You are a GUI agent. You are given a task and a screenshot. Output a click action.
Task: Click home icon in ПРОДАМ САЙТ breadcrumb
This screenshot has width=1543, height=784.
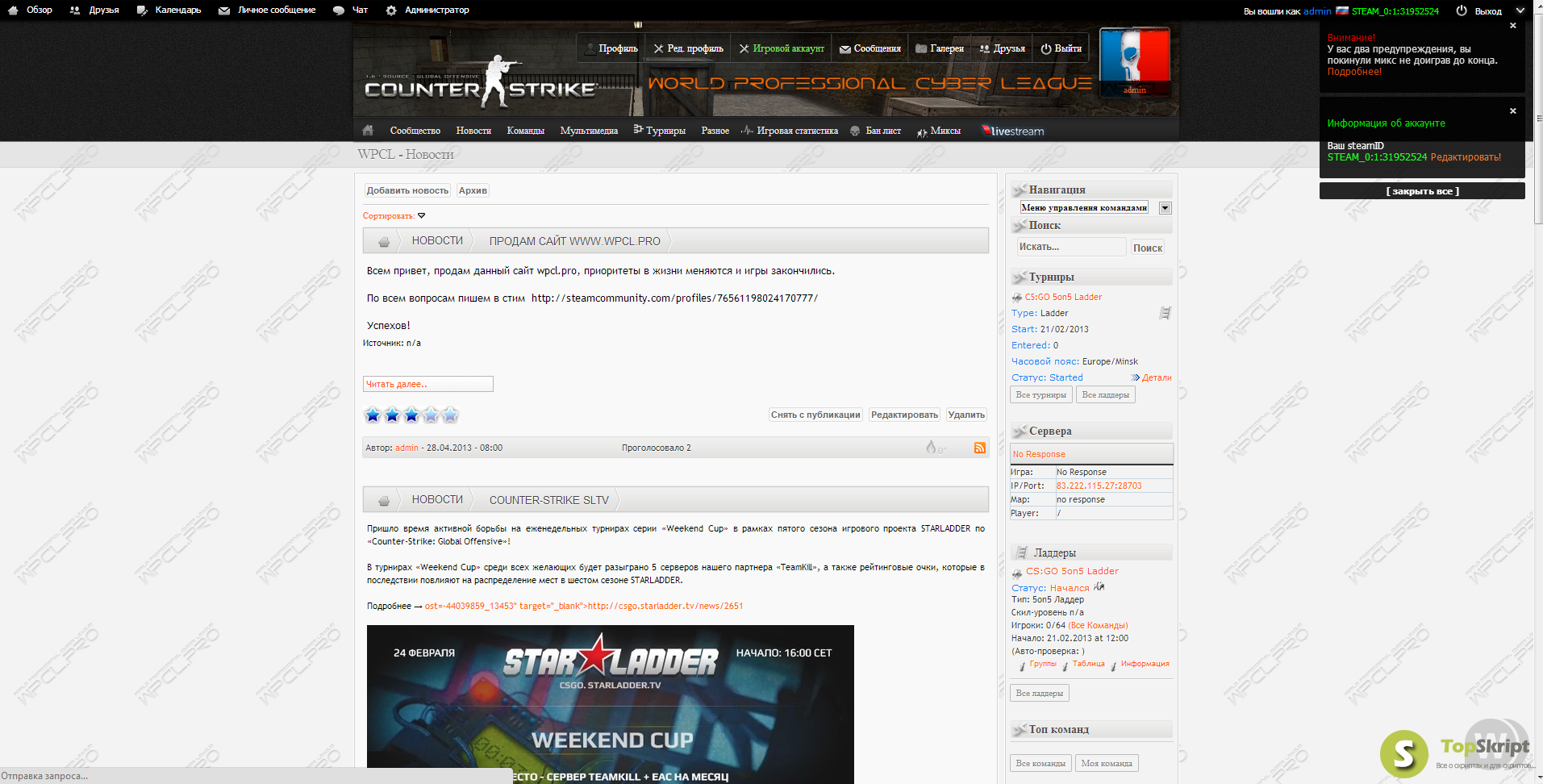[384, 241]
